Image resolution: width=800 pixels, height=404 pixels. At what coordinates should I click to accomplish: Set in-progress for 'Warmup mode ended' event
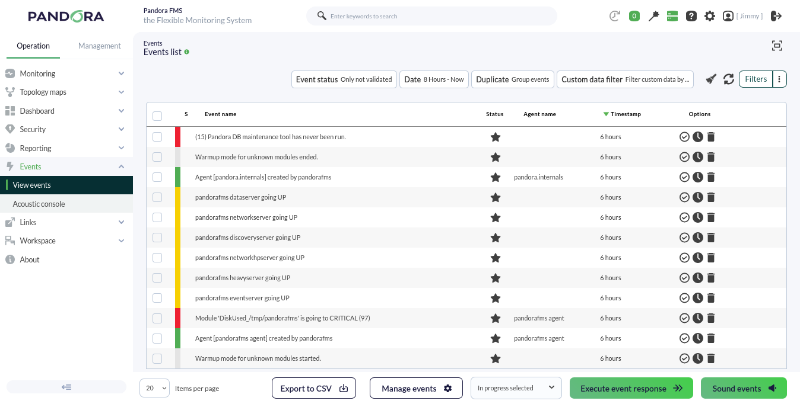click(698, 157)
